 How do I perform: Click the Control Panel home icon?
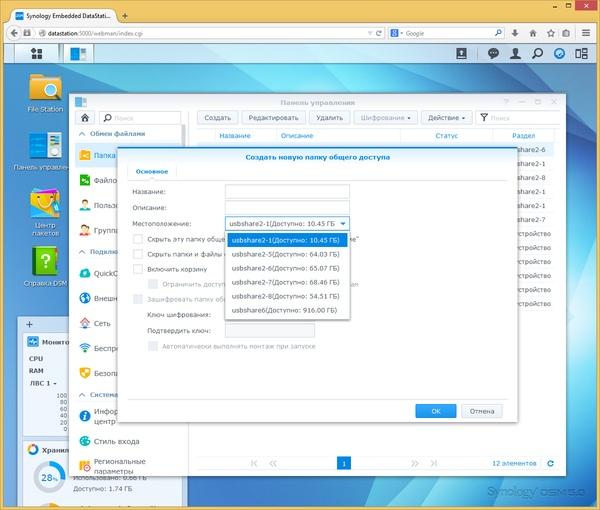tap(85, 118)
